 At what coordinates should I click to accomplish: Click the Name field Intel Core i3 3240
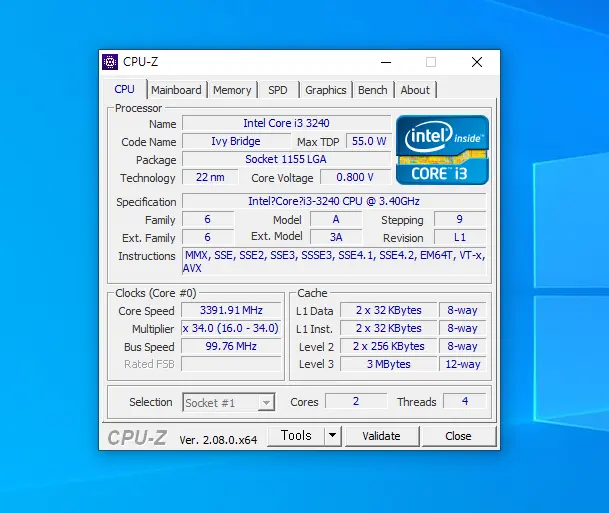(287, 123)
